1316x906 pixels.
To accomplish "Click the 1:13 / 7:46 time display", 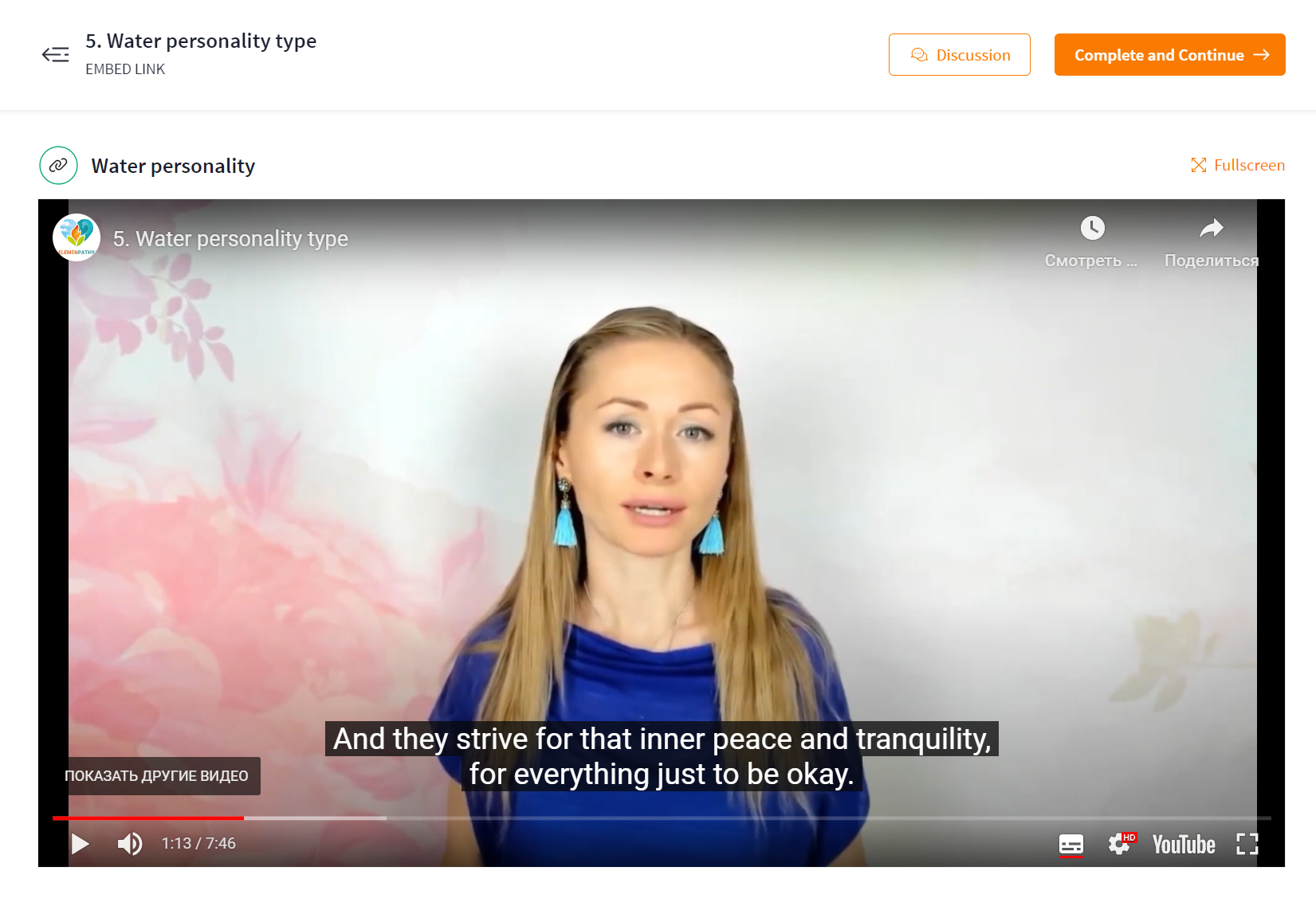I will 198,843.
